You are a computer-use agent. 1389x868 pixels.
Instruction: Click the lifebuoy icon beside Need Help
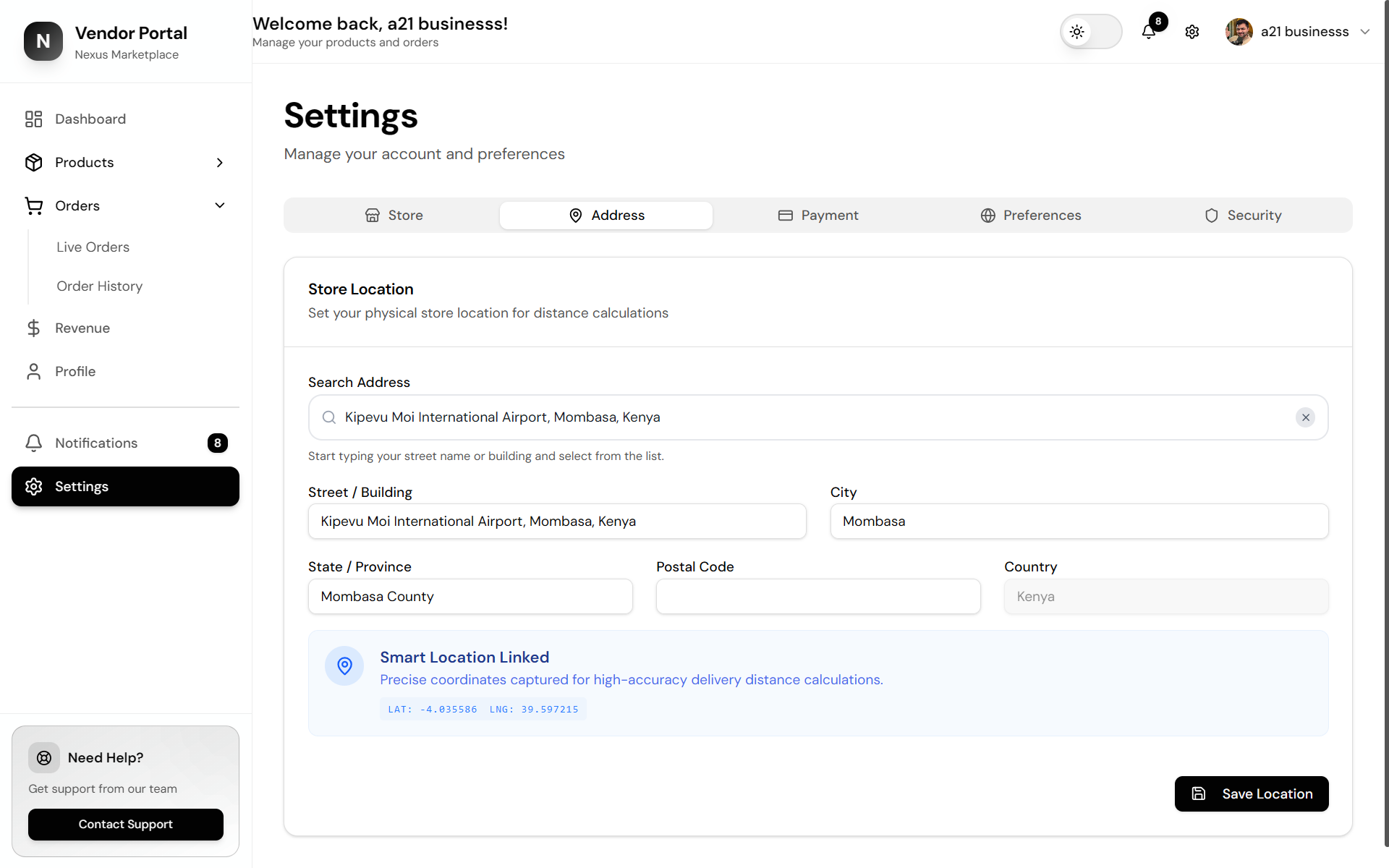click(x=44, y=758)
